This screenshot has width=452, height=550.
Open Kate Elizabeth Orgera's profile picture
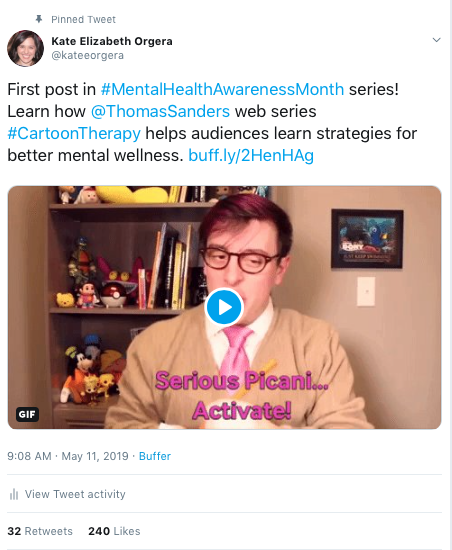(x=25, y=48)
